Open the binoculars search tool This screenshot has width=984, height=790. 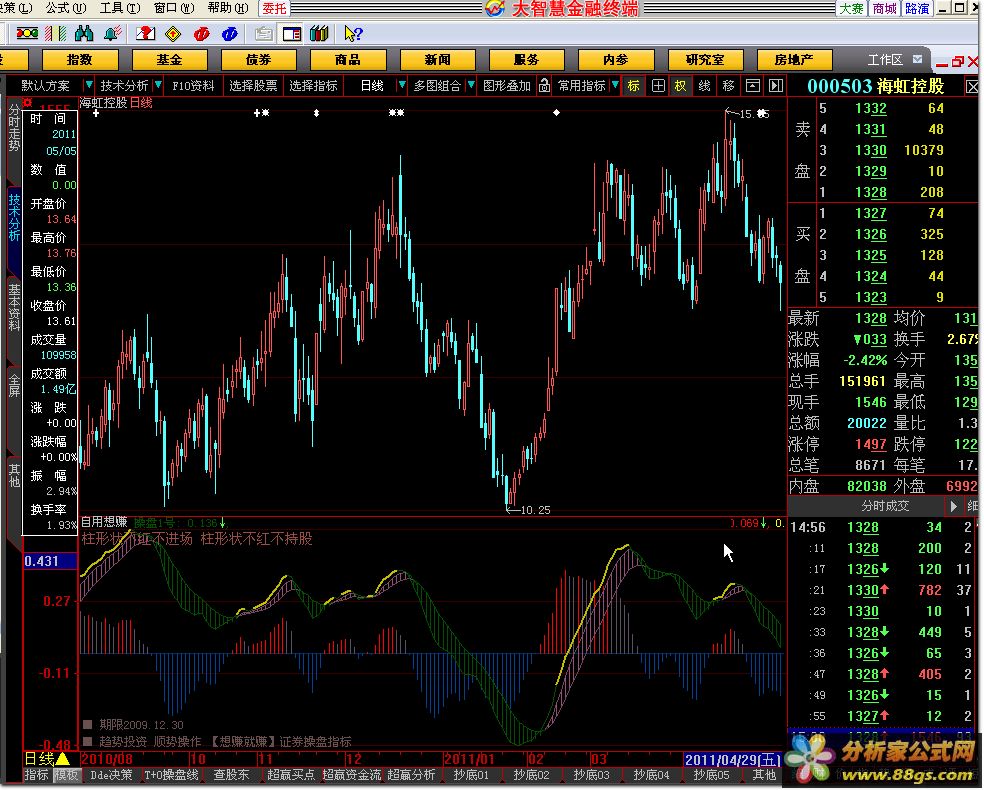(x=83, y=33)
